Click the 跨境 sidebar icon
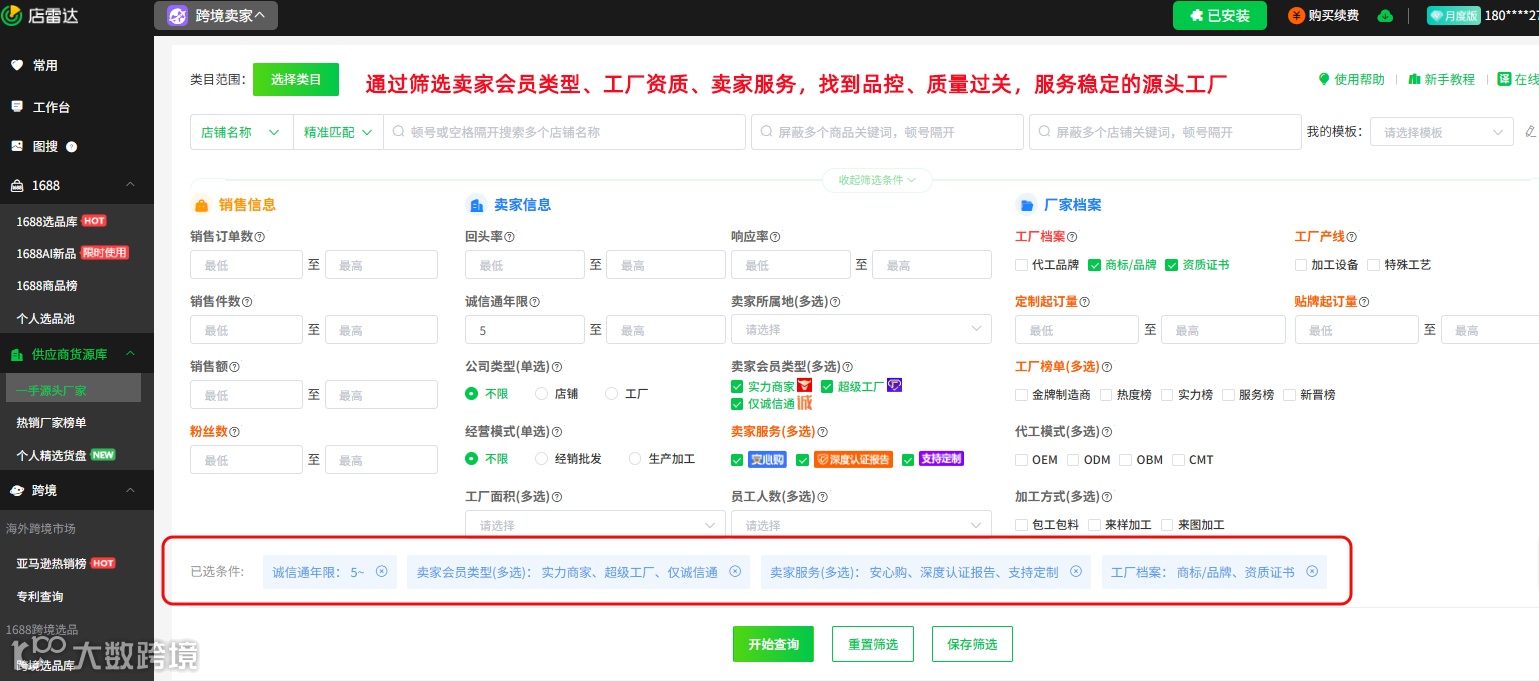Image resolution: width=1539 pixels, height=681 pixels. click(17, 490)
